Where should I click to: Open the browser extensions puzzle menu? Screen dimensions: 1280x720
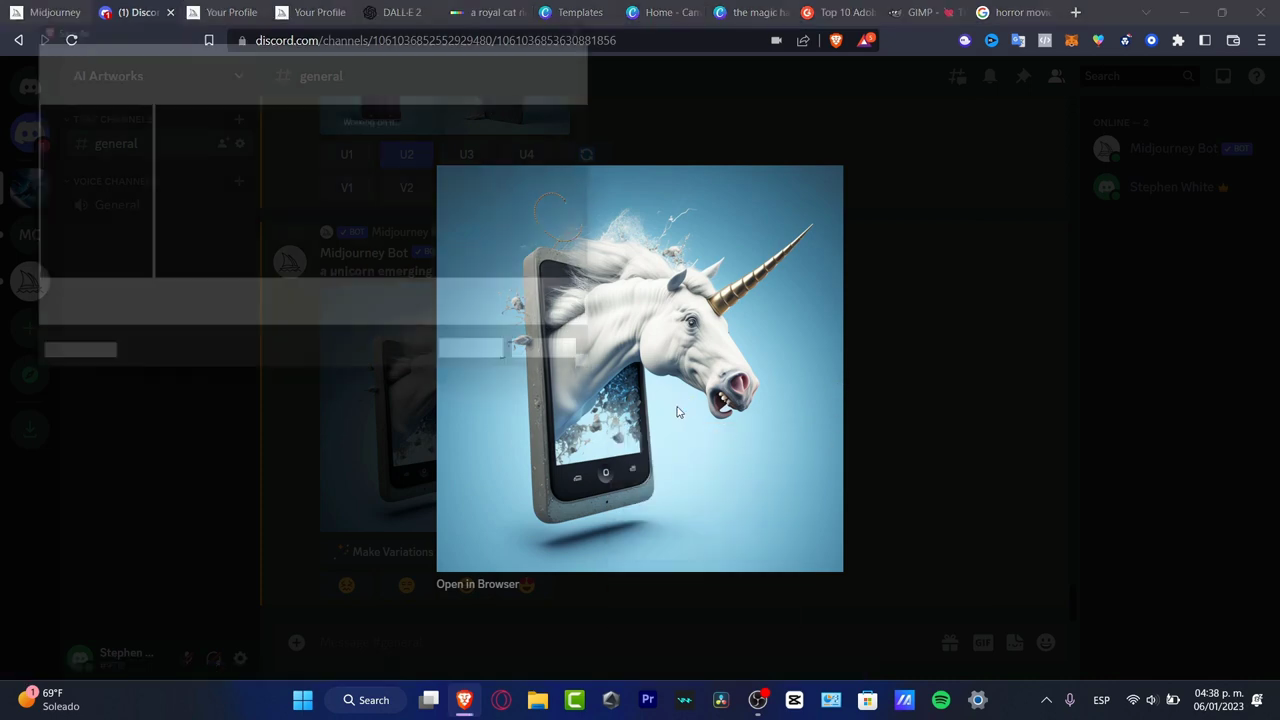pos(1178,40)
